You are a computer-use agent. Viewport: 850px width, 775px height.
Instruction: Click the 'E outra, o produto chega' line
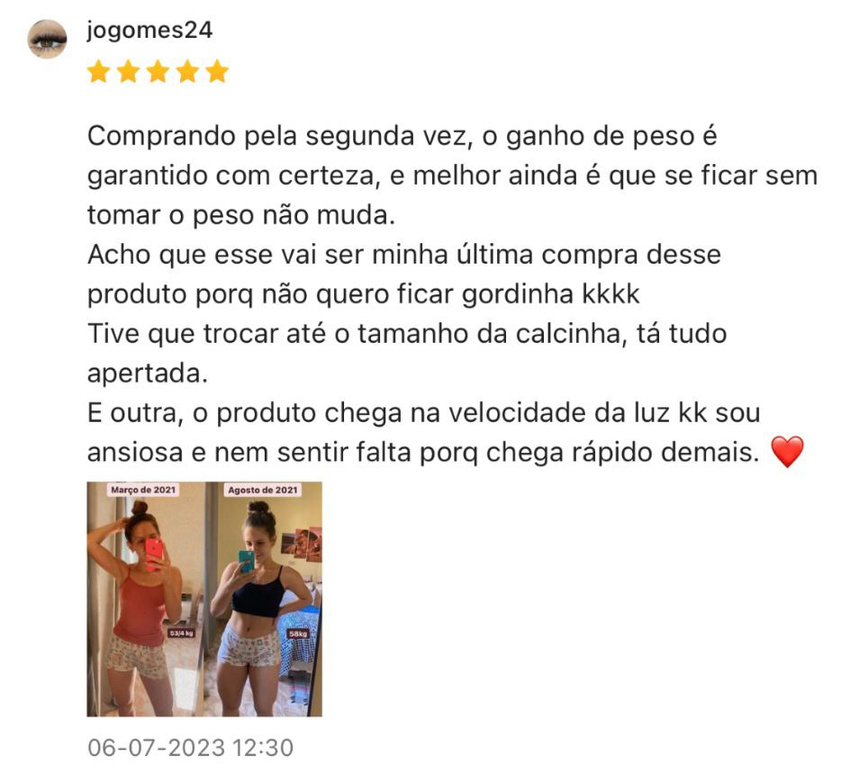click(423, 413)
